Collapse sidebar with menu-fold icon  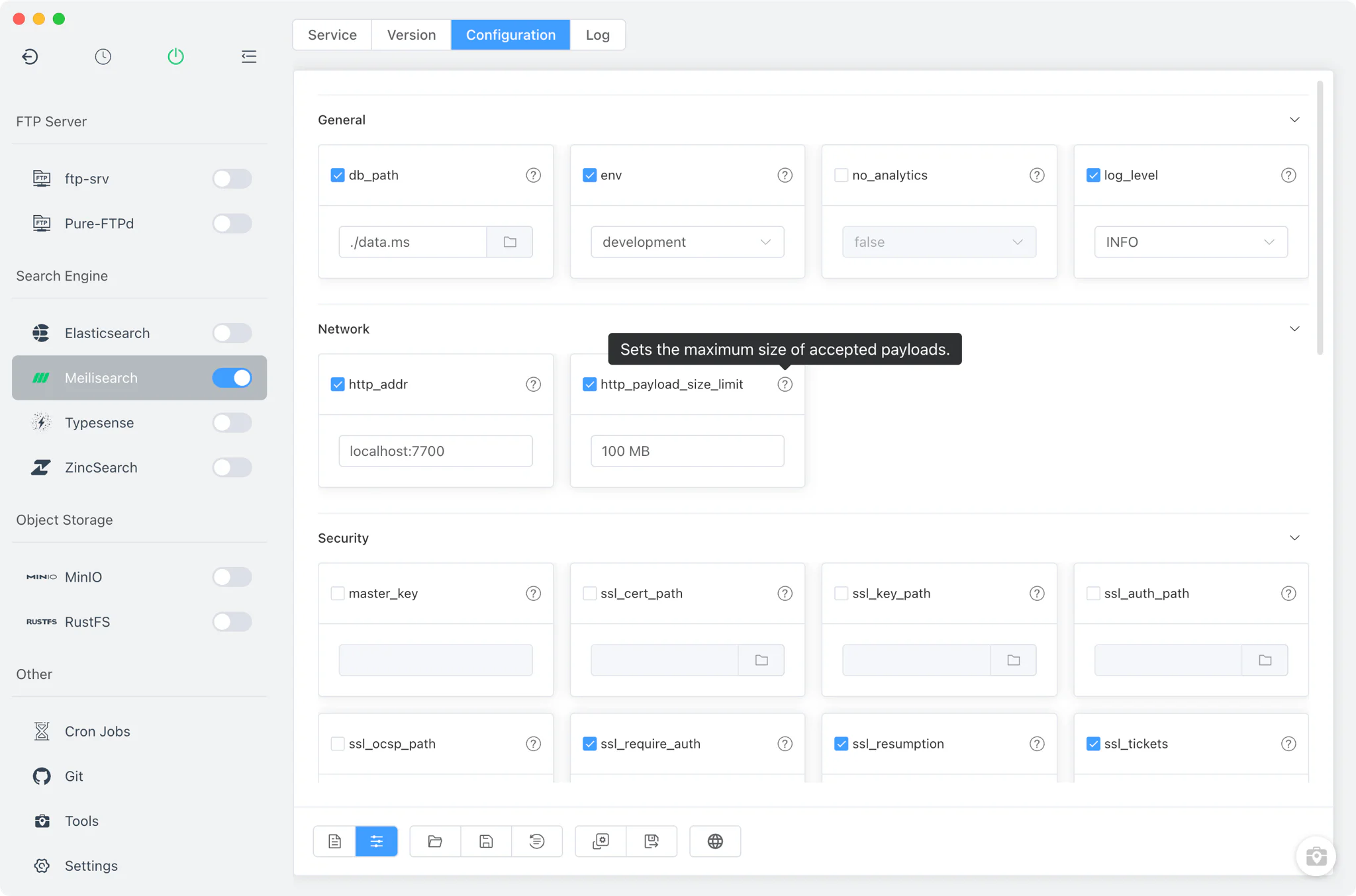[x=248, y=56]
